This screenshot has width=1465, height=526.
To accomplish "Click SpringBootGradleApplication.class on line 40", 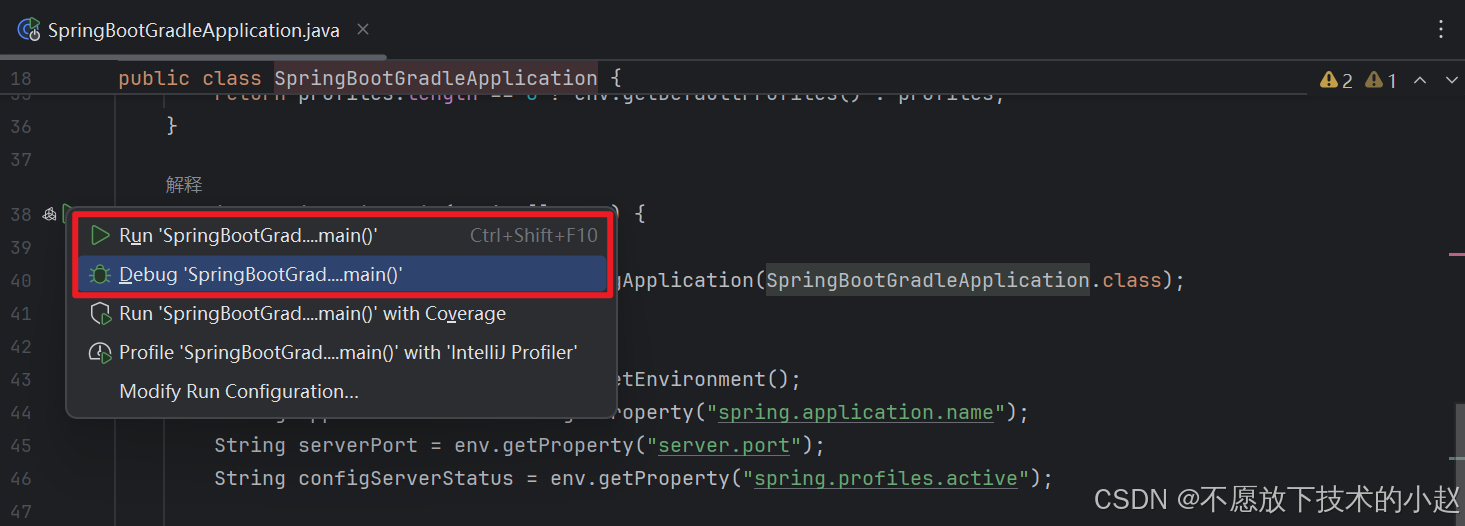I will pyautogui.click(x=964, y=280).
